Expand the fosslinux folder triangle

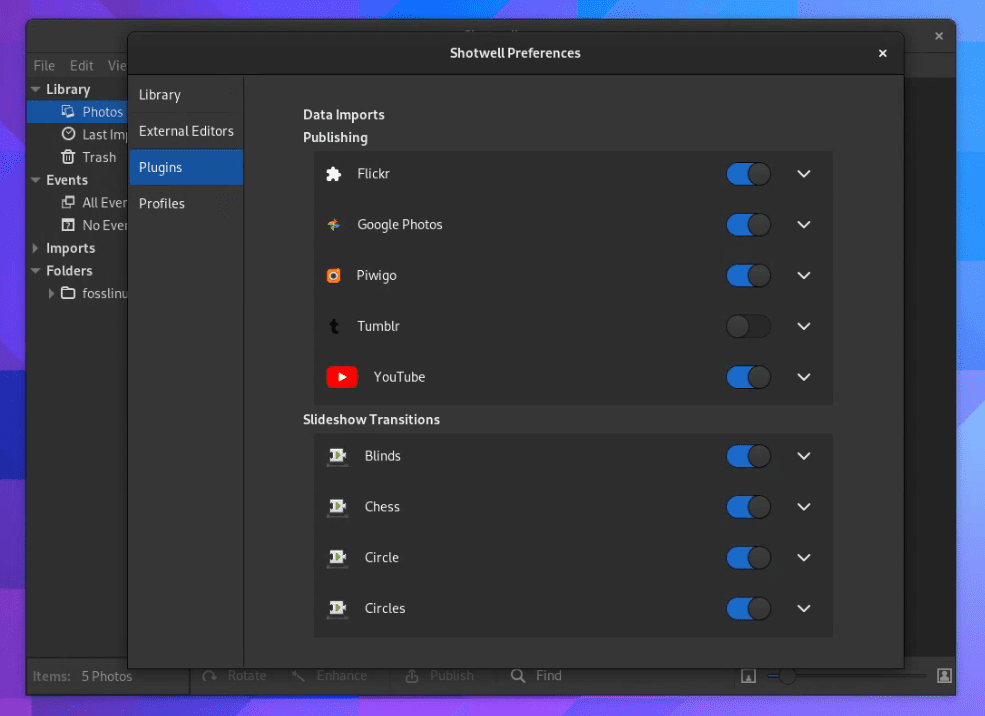tap(52, 293)
